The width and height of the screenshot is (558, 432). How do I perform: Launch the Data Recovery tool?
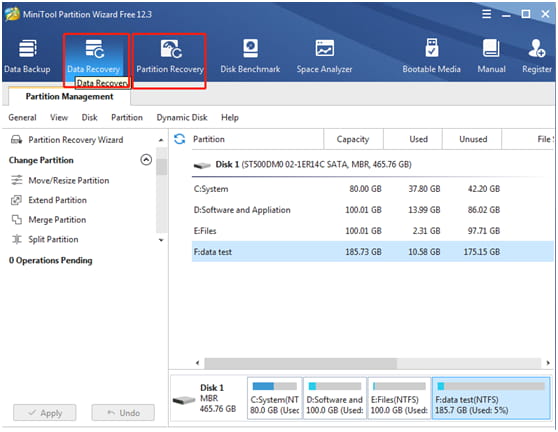point(94,56)
